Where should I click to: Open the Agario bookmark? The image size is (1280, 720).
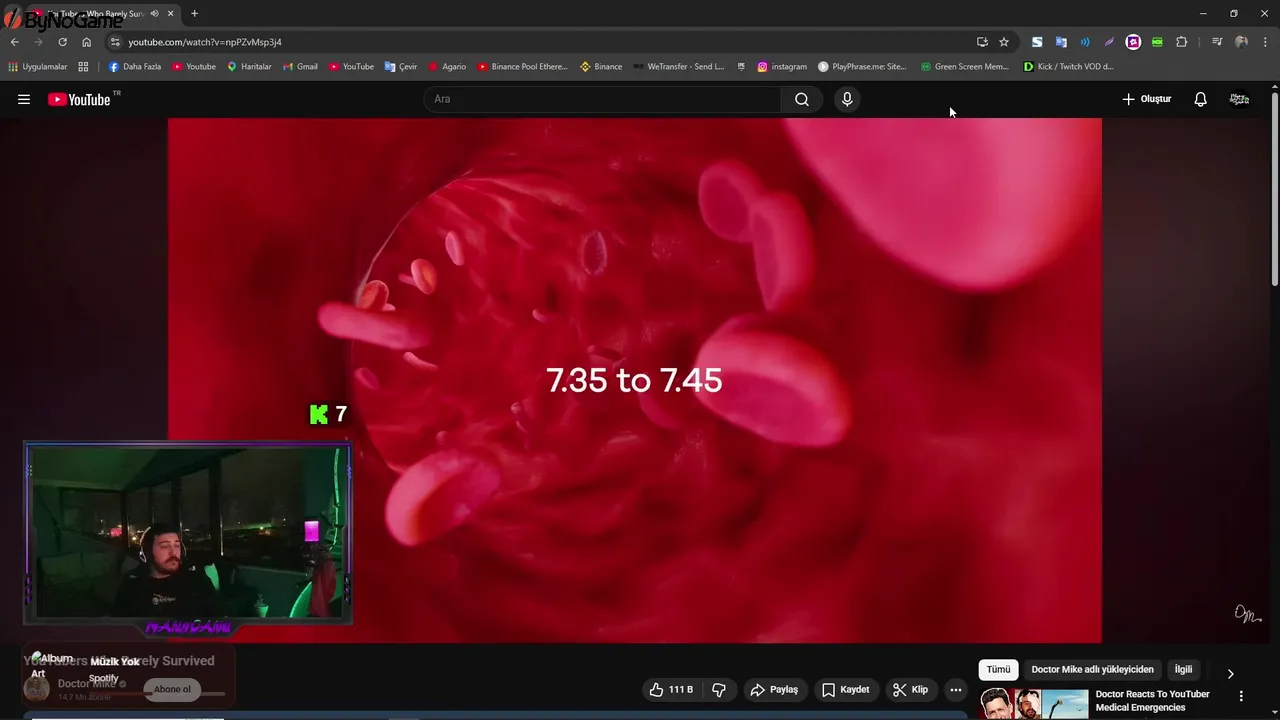pos(447,67)
